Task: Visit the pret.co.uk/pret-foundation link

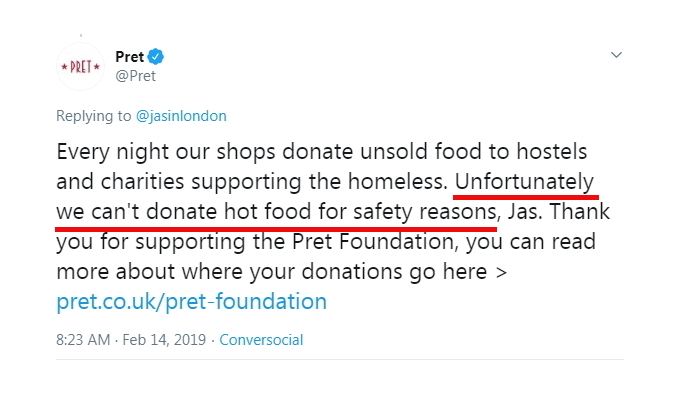Action: 191,301
